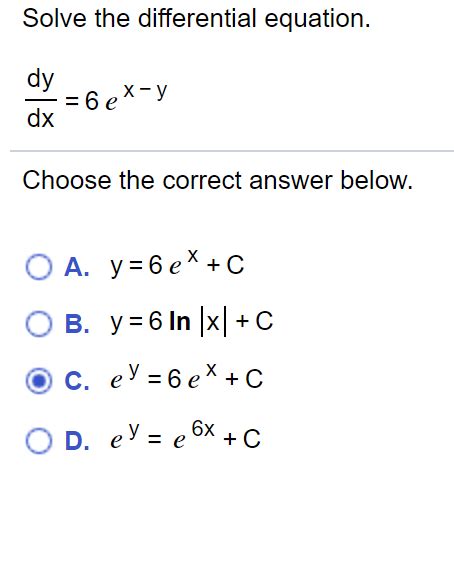The width and height of the screenshot is (454, 588).
Task: Click the blue "C." option letter
Action: coord(77,381)
